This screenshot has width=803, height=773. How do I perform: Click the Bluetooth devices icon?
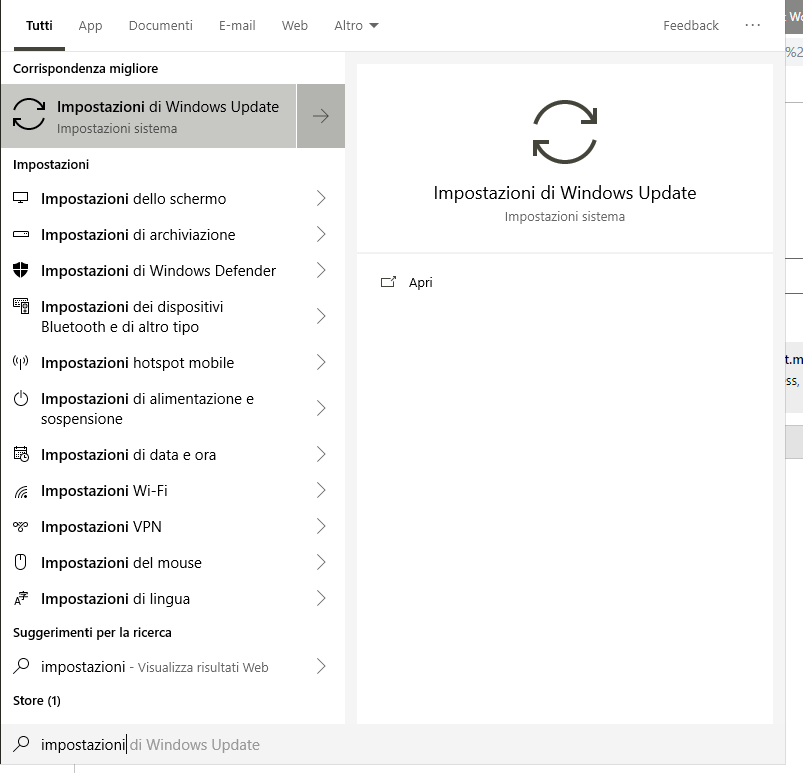(21, 306)
